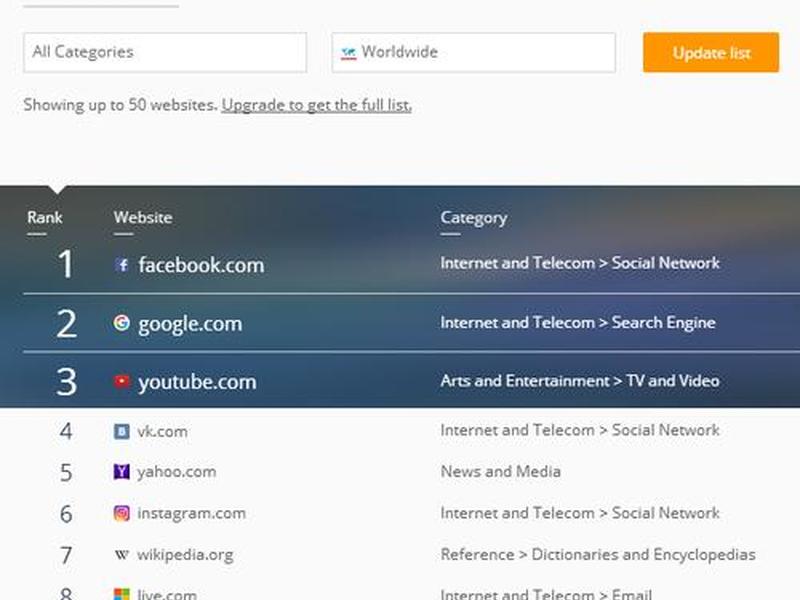Click the Reference > Dictionaries and Encyclopedias category
Image resolution: width=800 pixels, height=600 pixels.
click(x=598, y=555)
